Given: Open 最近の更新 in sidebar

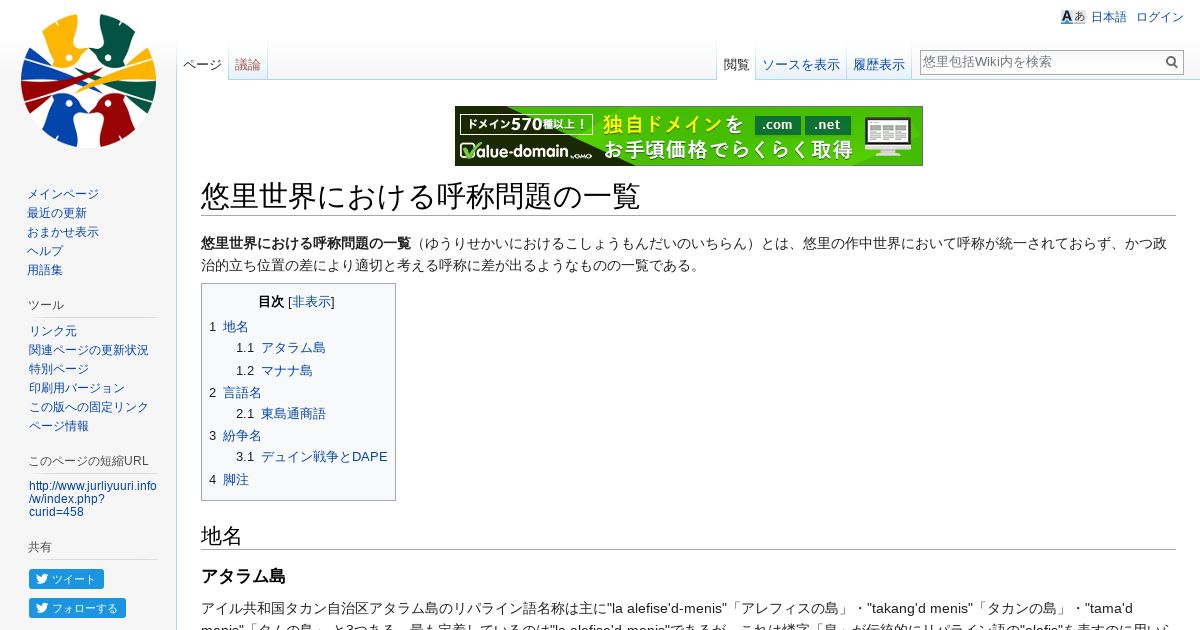Looking at the screenshot, I should pos(57,213).
